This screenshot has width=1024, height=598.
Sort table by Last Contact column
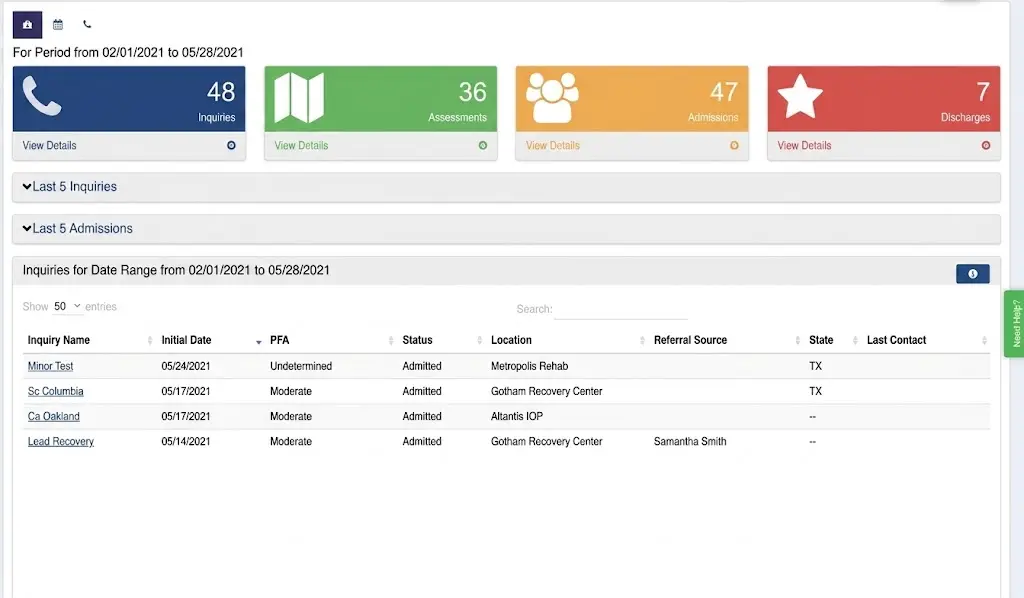point(926,340)
